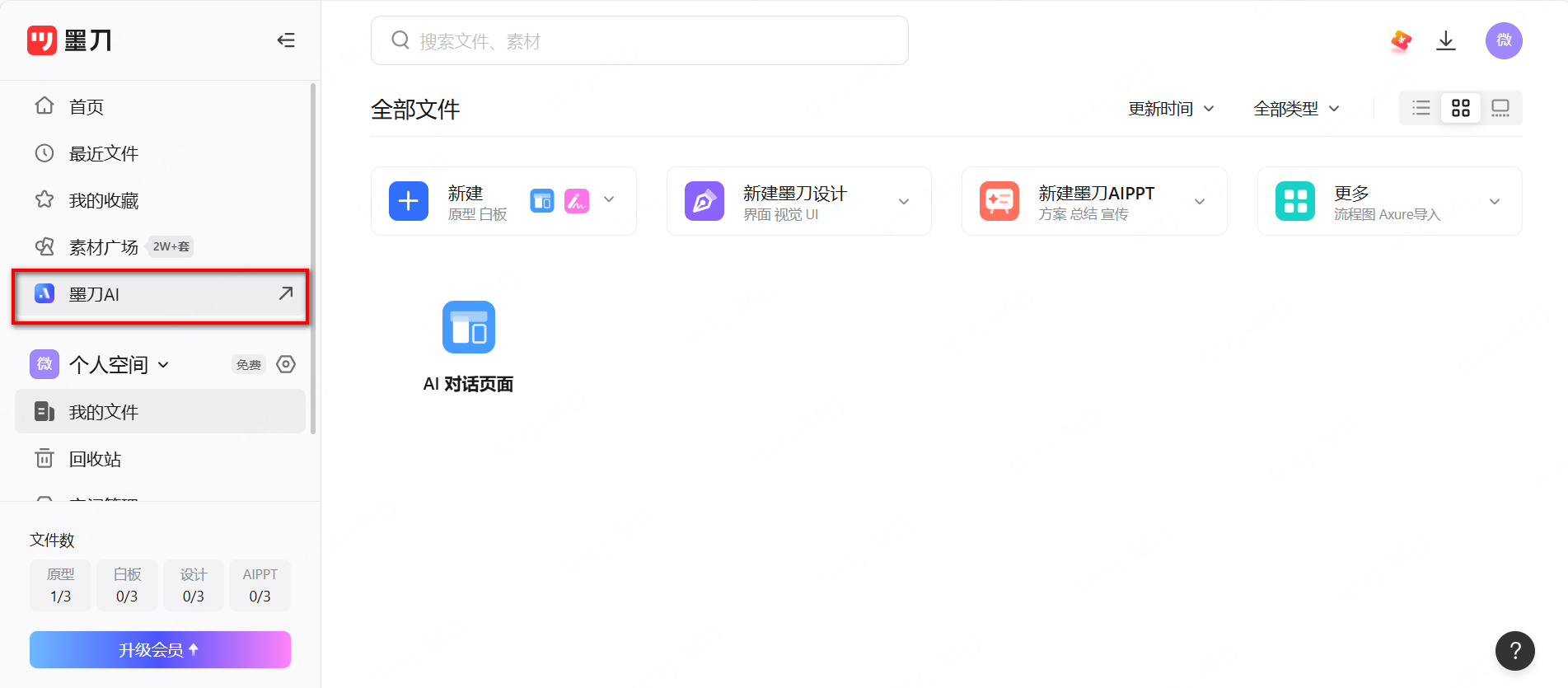Viewport: 1568px width, 688px height.
Task: Click the sidebar vertical scrollbar
Action: [313, 258]
